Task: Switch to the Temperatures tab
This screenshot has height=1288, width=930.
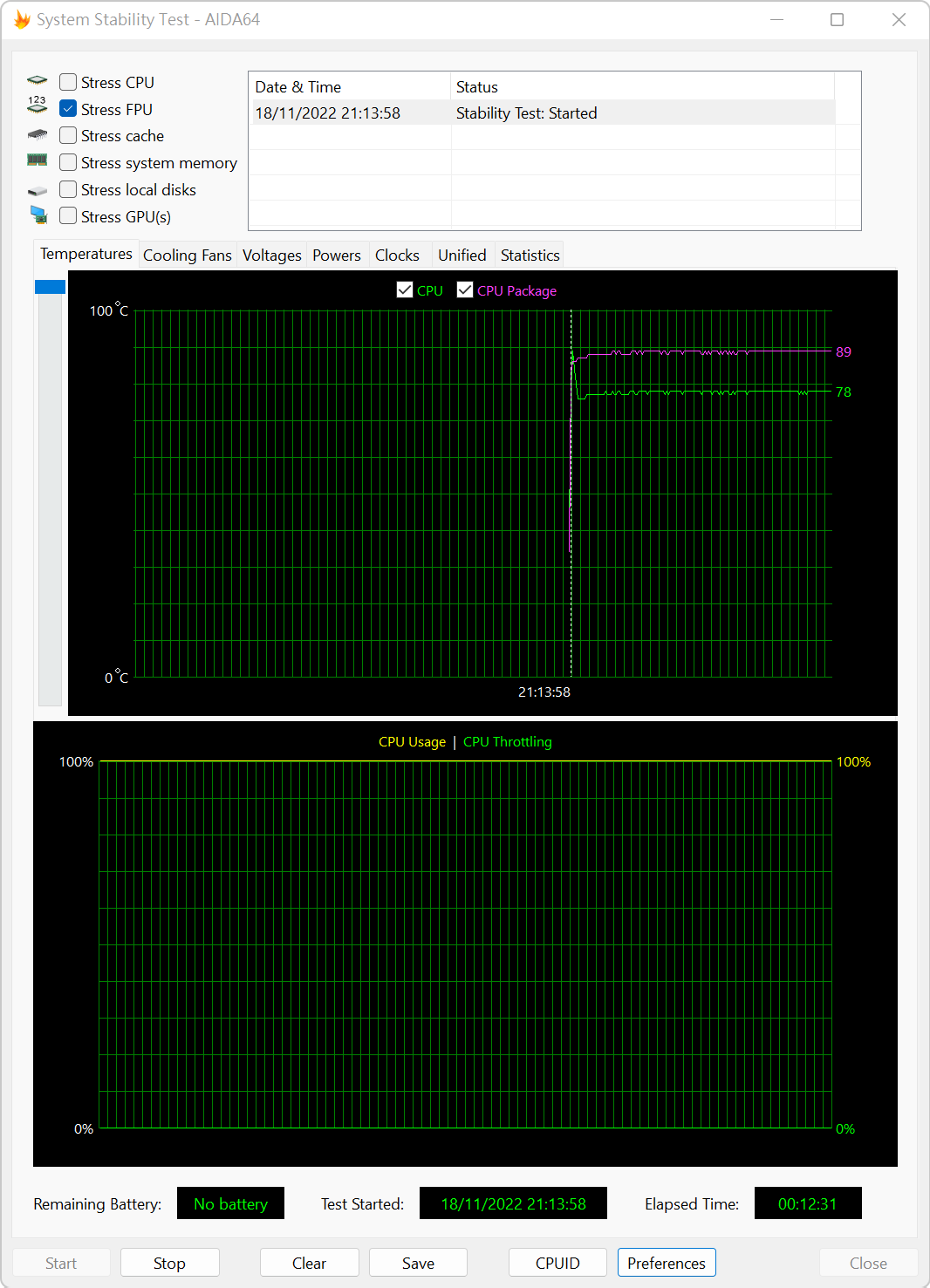Action: pyautogui.click(x=85, y=254)
